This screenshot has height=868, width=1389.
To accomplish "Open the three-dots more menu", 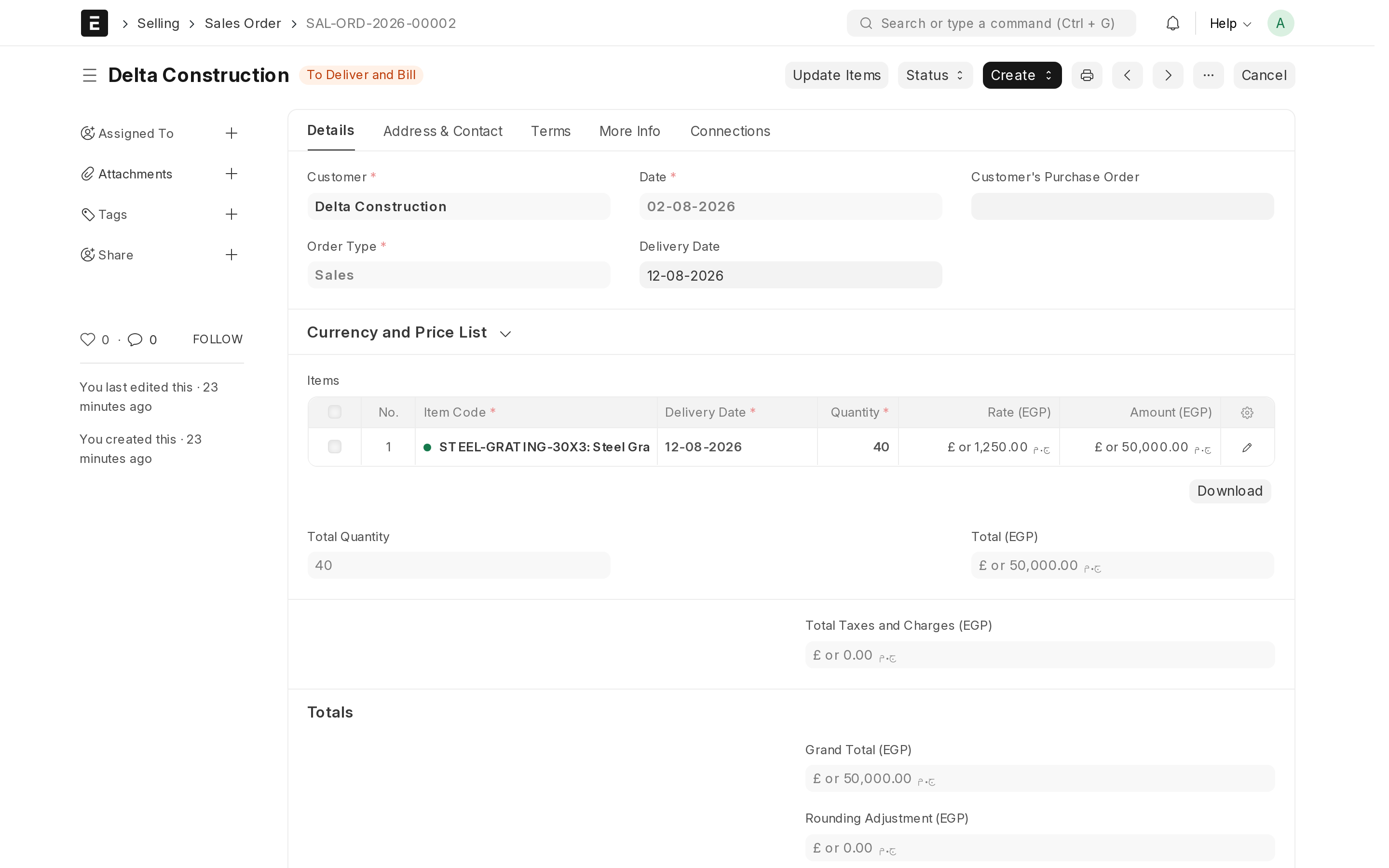I will click(x=1208, y=75).
